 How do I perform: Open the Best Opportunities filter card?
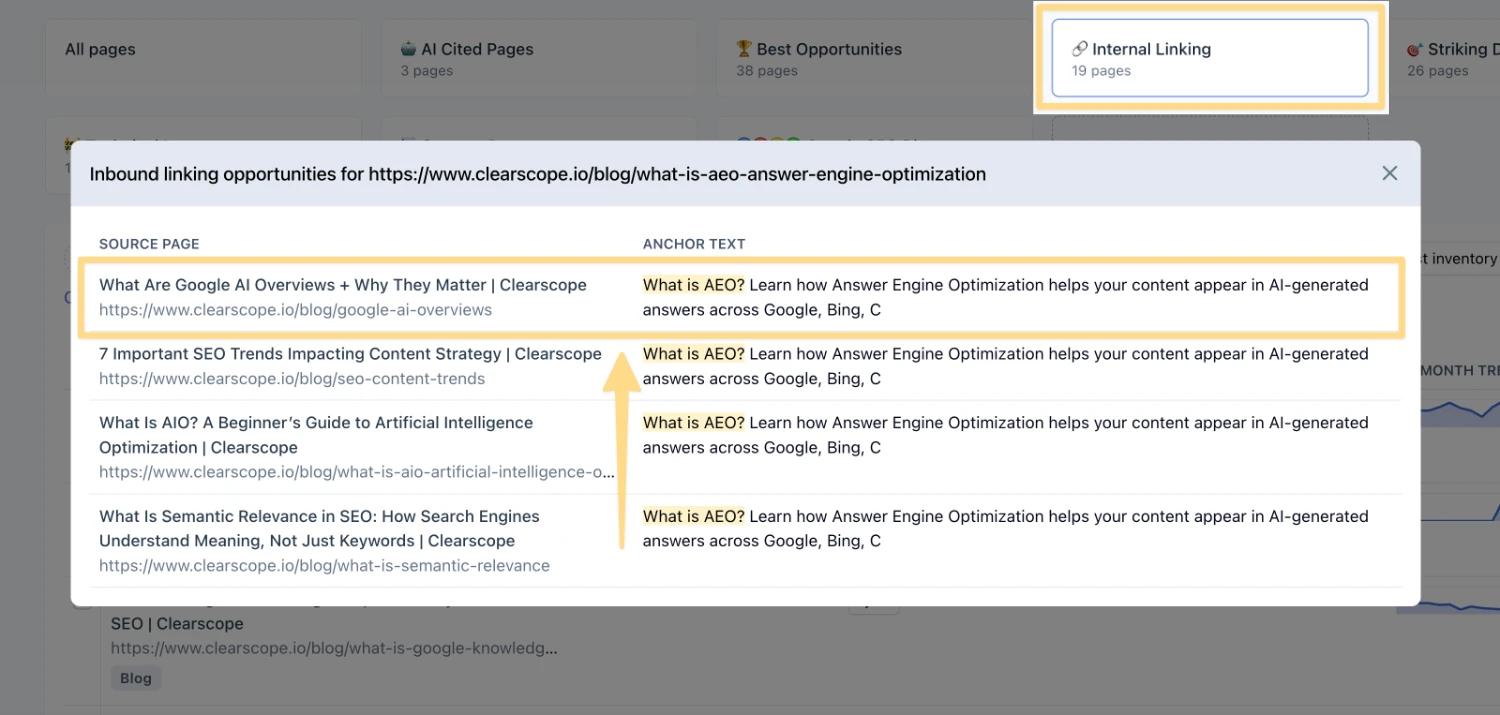point(875,58)
